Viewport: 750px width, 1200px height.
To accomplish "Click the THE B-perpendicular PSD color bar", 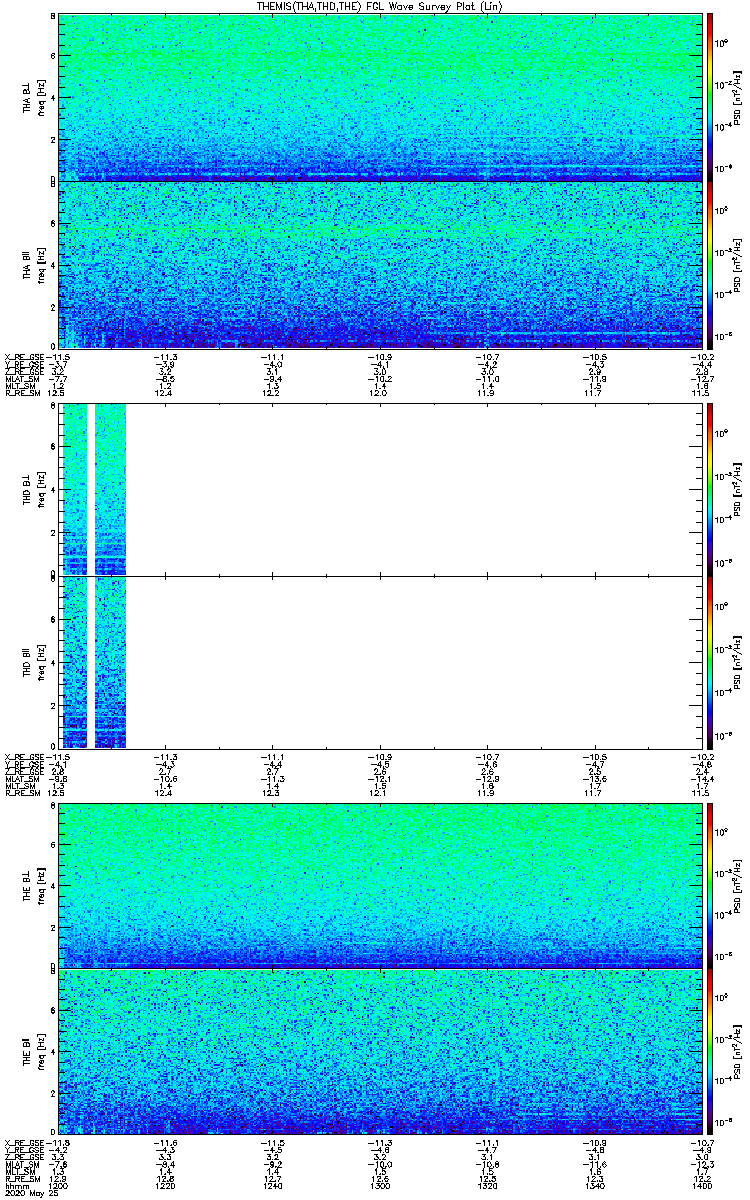I will (x=710, y=885).
